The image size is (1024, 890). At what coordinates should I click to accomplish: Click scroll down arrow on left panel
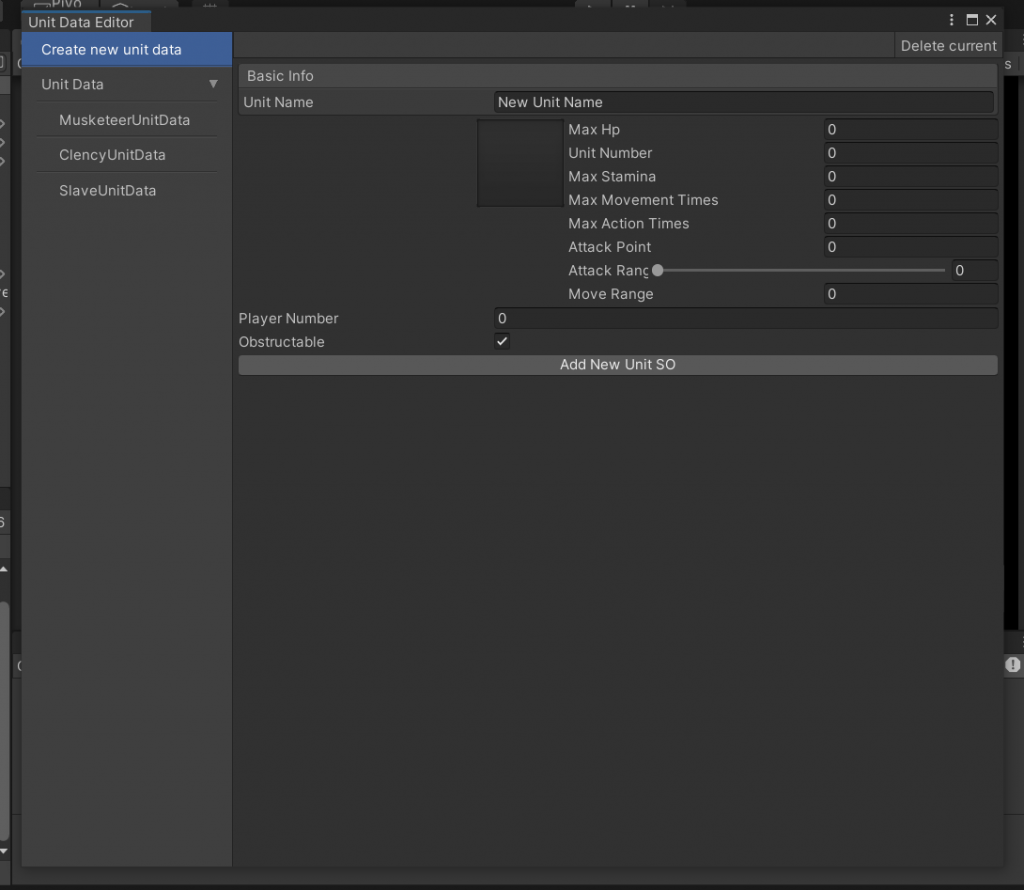coord(4,851)
